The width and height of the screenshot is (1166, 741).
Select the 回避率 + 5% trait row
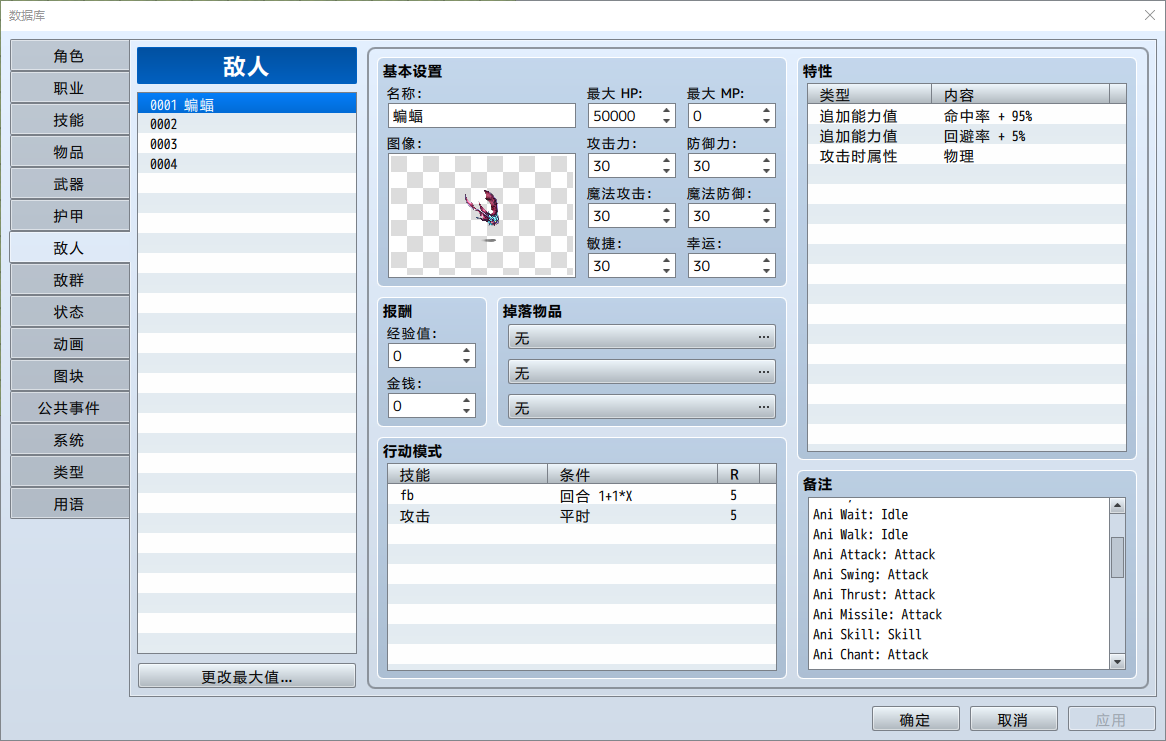(x=967, y=136)
